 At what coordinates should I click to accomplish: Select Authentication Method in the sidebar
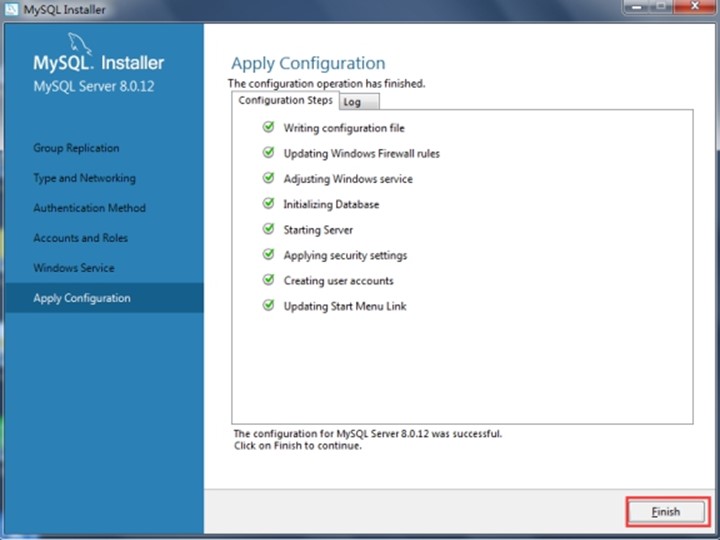(90, 208)
